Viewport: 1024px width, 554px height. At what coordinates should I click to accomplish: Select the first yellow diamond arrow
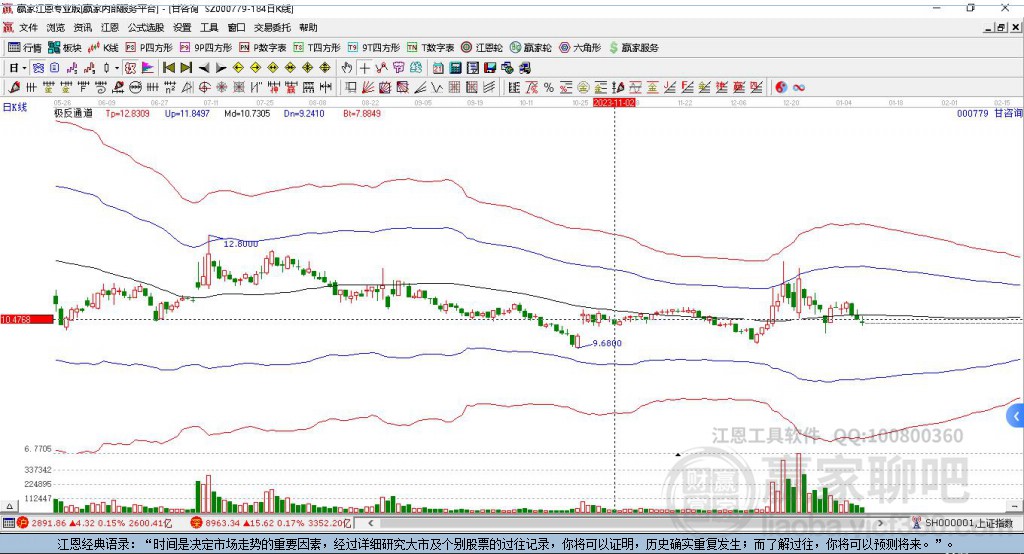238,68
